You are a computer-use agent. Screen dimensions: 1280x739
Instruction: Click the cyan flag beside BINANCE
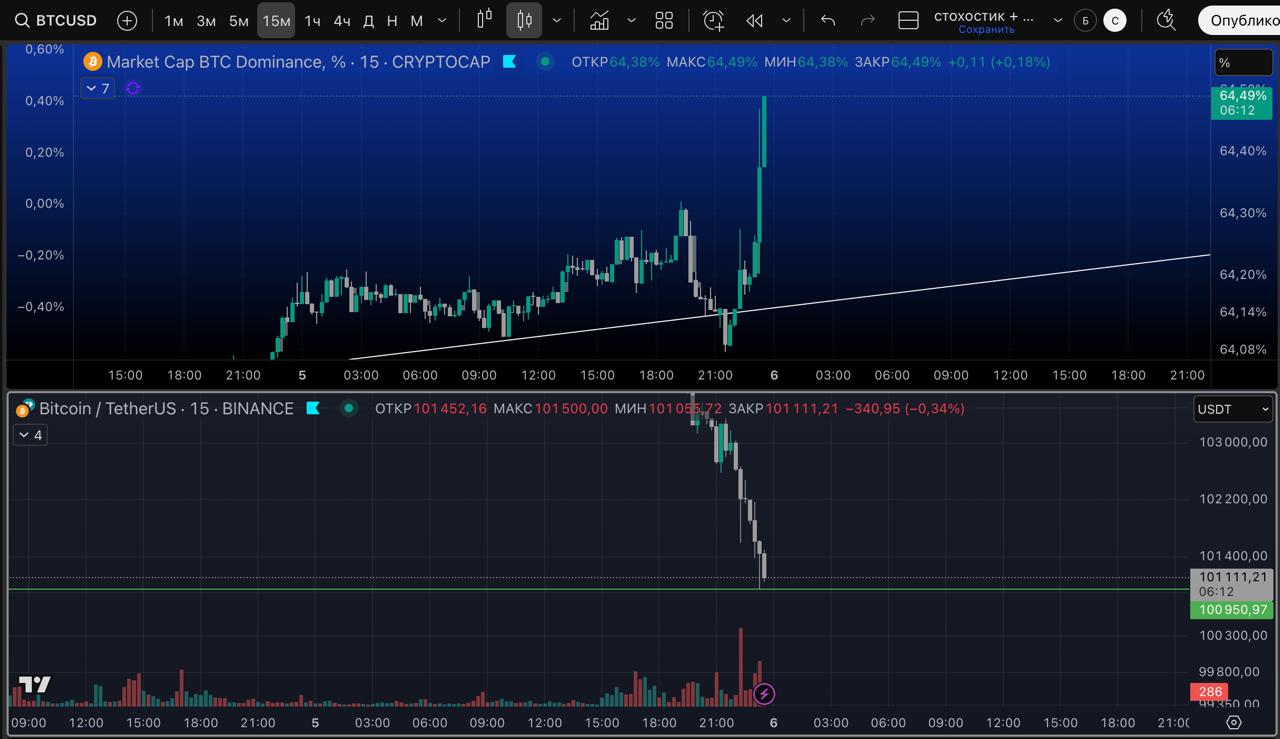click(x=313, y=408)
